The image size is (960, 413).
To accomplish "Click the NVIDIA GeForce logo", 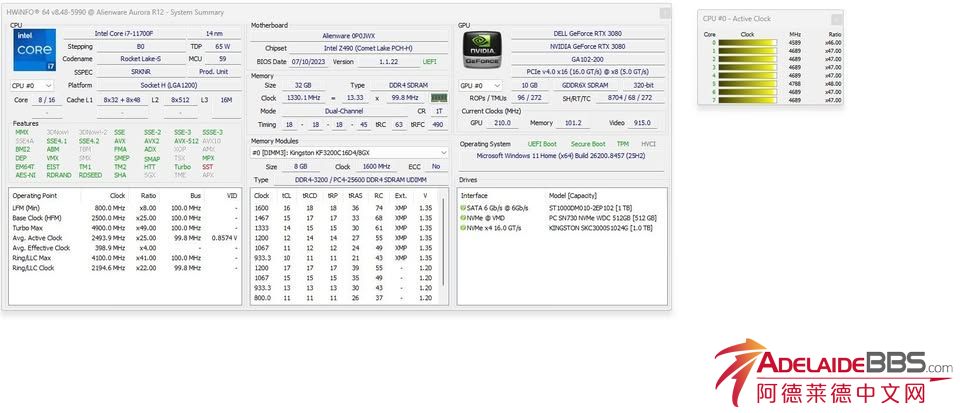I will tap(482, 50).
